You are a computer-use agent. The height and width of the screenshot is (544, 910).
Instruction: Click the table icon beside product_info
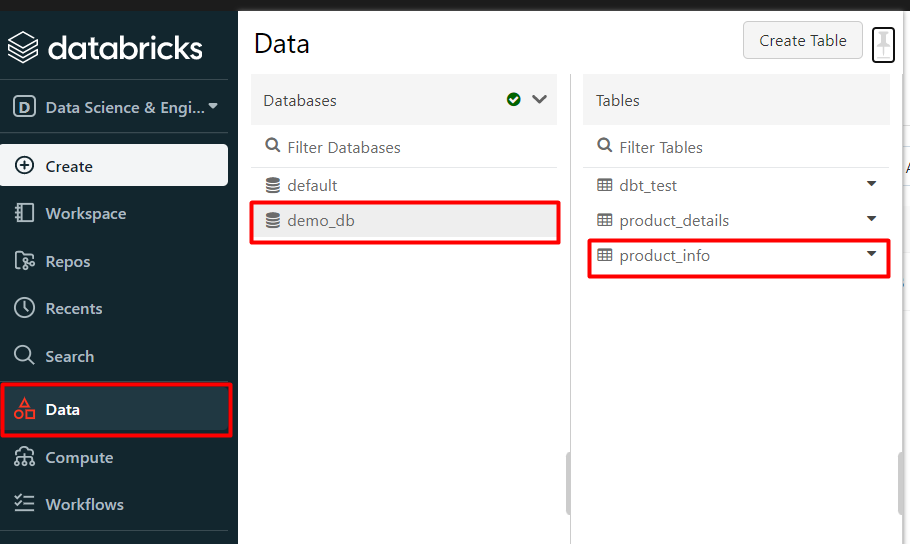pyautogui.click(x=605, y=254)
